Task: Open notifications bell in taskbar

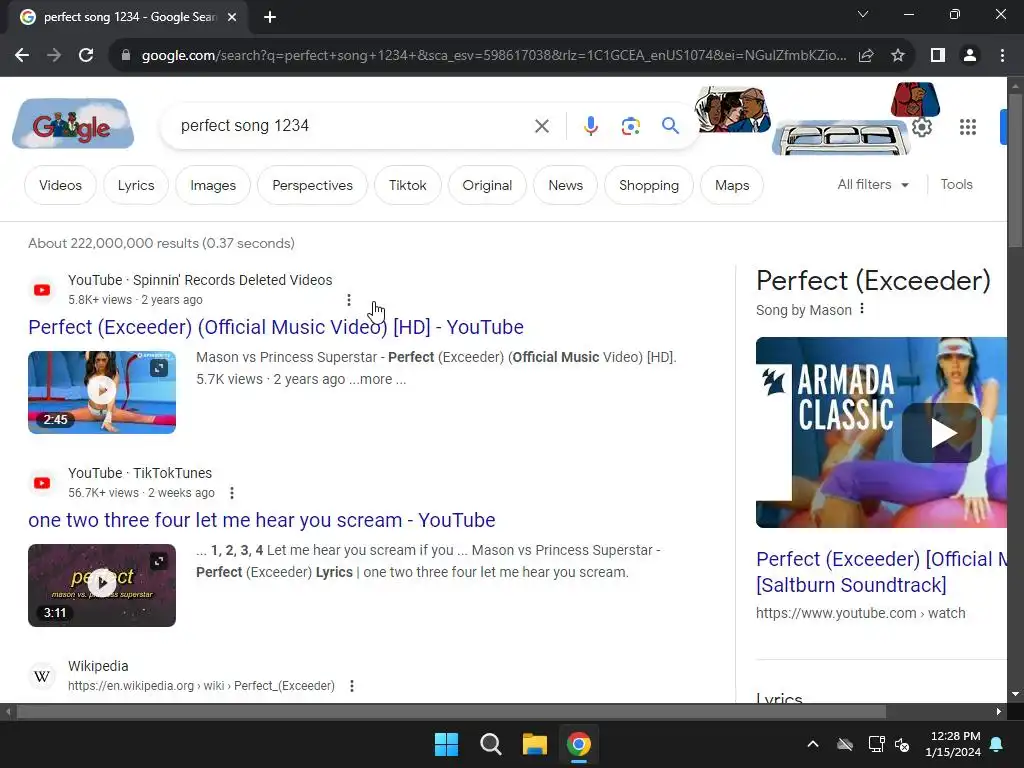Action: [997, 744]
